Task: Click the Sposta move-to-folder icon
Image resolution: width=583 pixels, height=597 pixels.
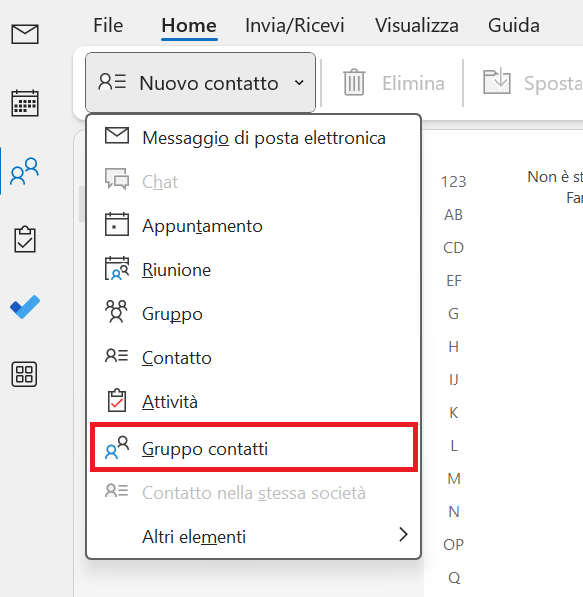Action: (x=497, y=81)
